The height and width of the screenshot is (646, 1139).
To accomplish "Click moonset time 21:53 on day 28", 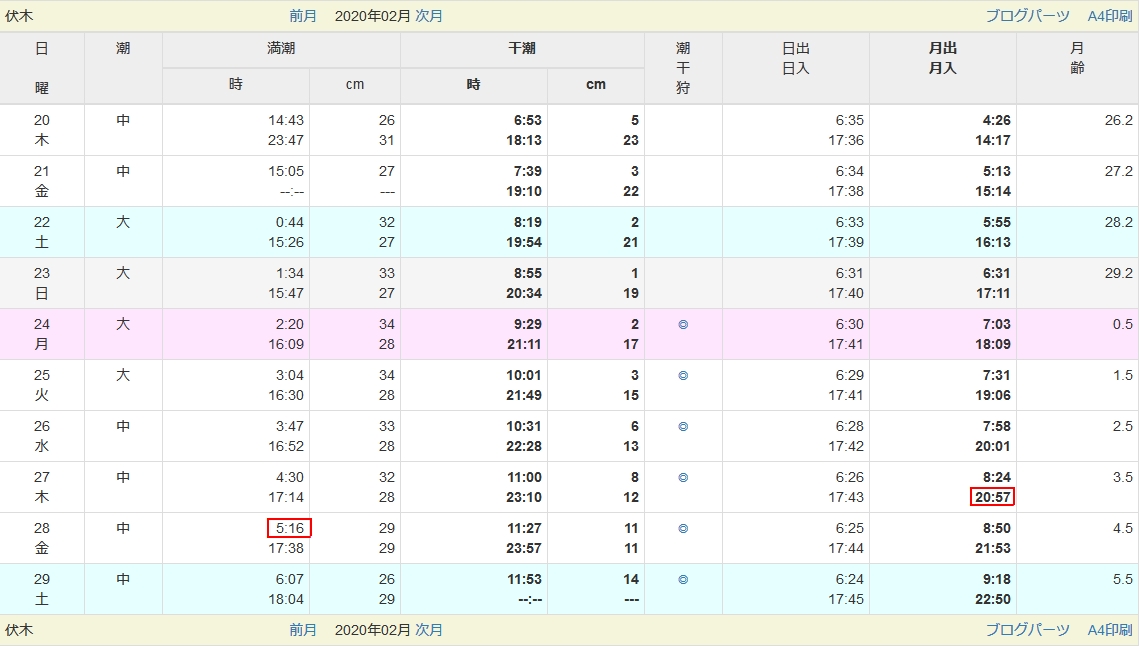I will 993,547.
